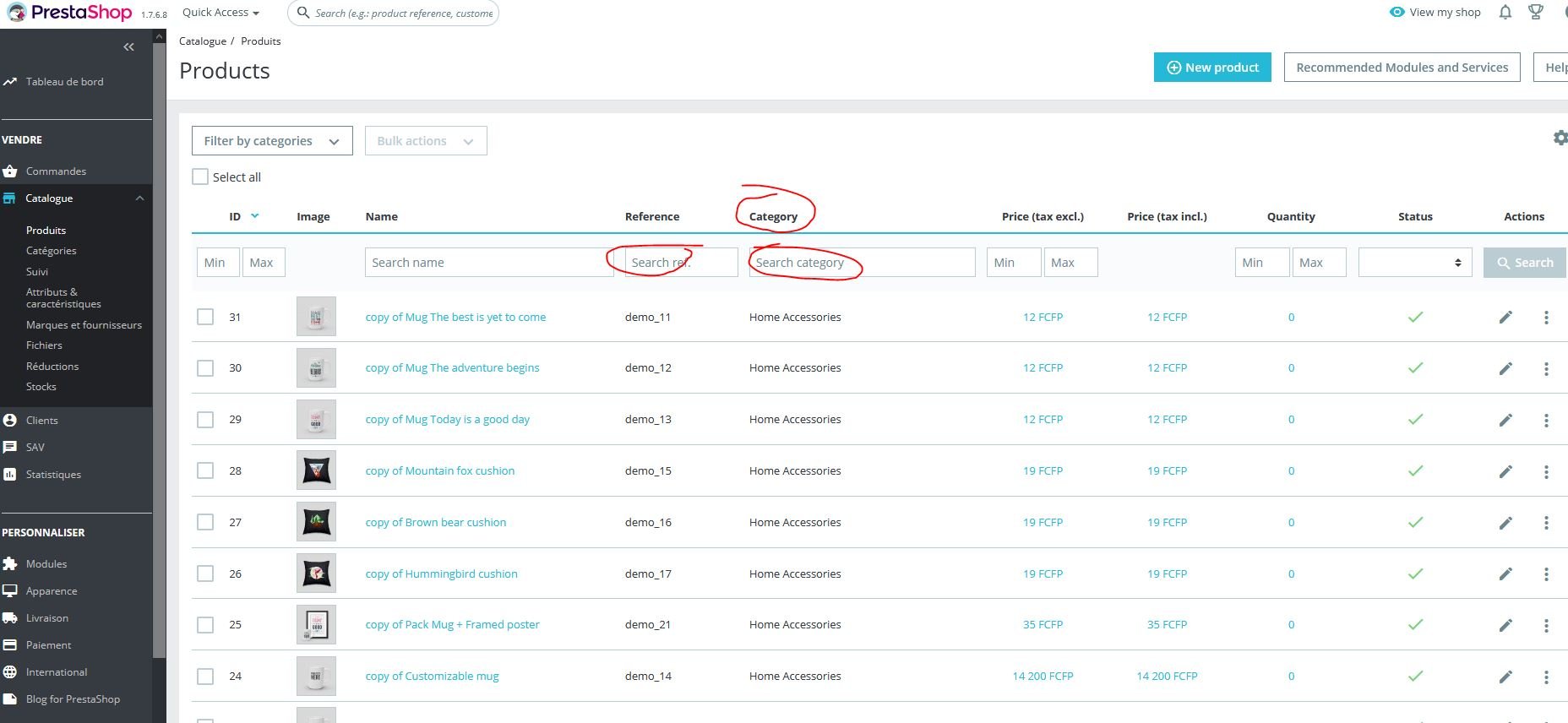
Task: Open more actions menu for product 28
Action: point(1546,471)
